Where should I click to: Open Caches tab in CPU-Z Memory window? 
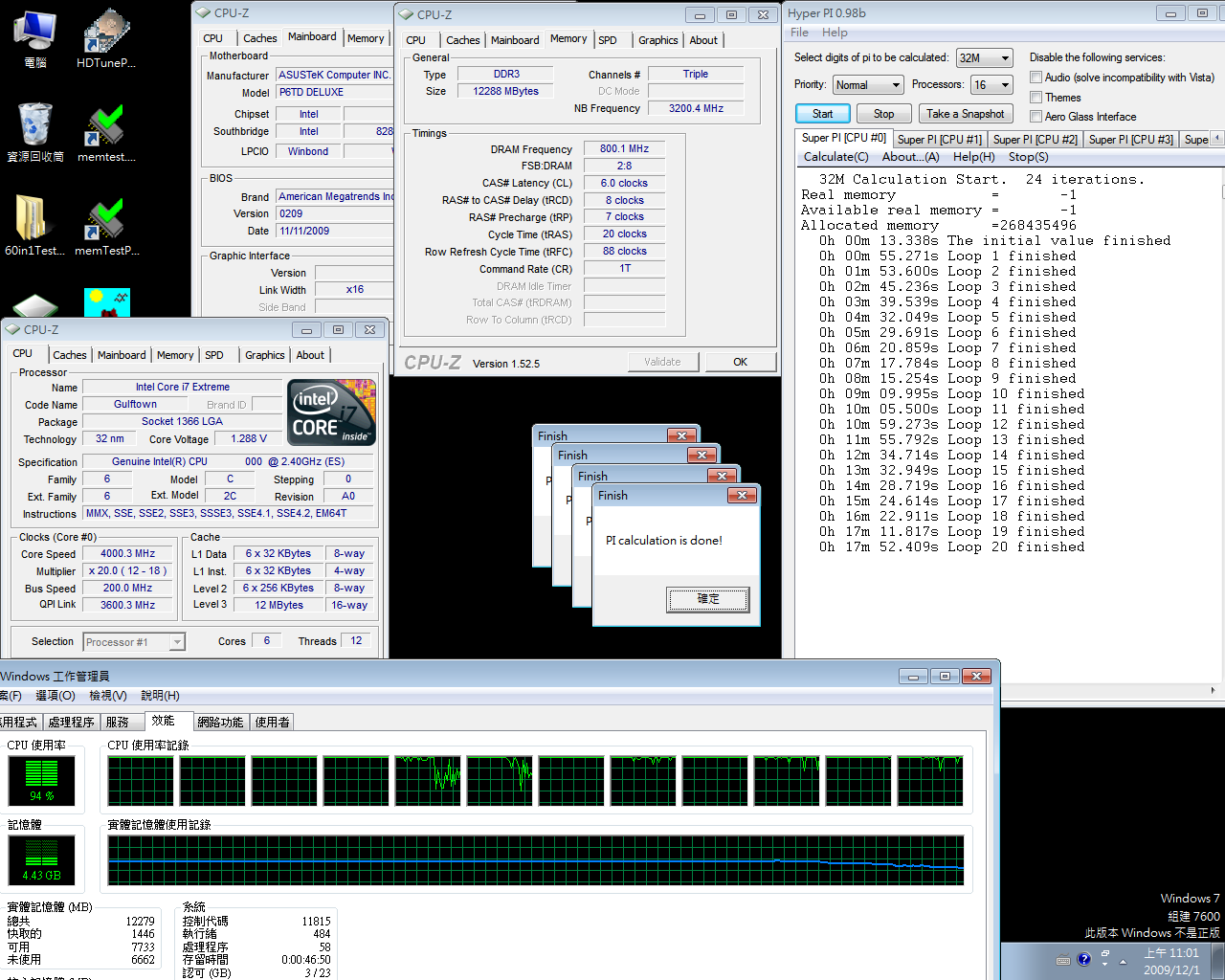click(463, 40)
